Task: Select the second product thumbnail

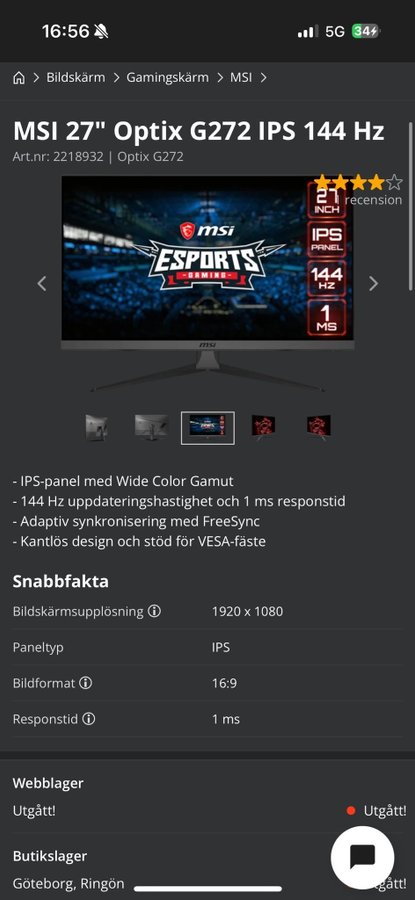Action: [x=152, y=427]
